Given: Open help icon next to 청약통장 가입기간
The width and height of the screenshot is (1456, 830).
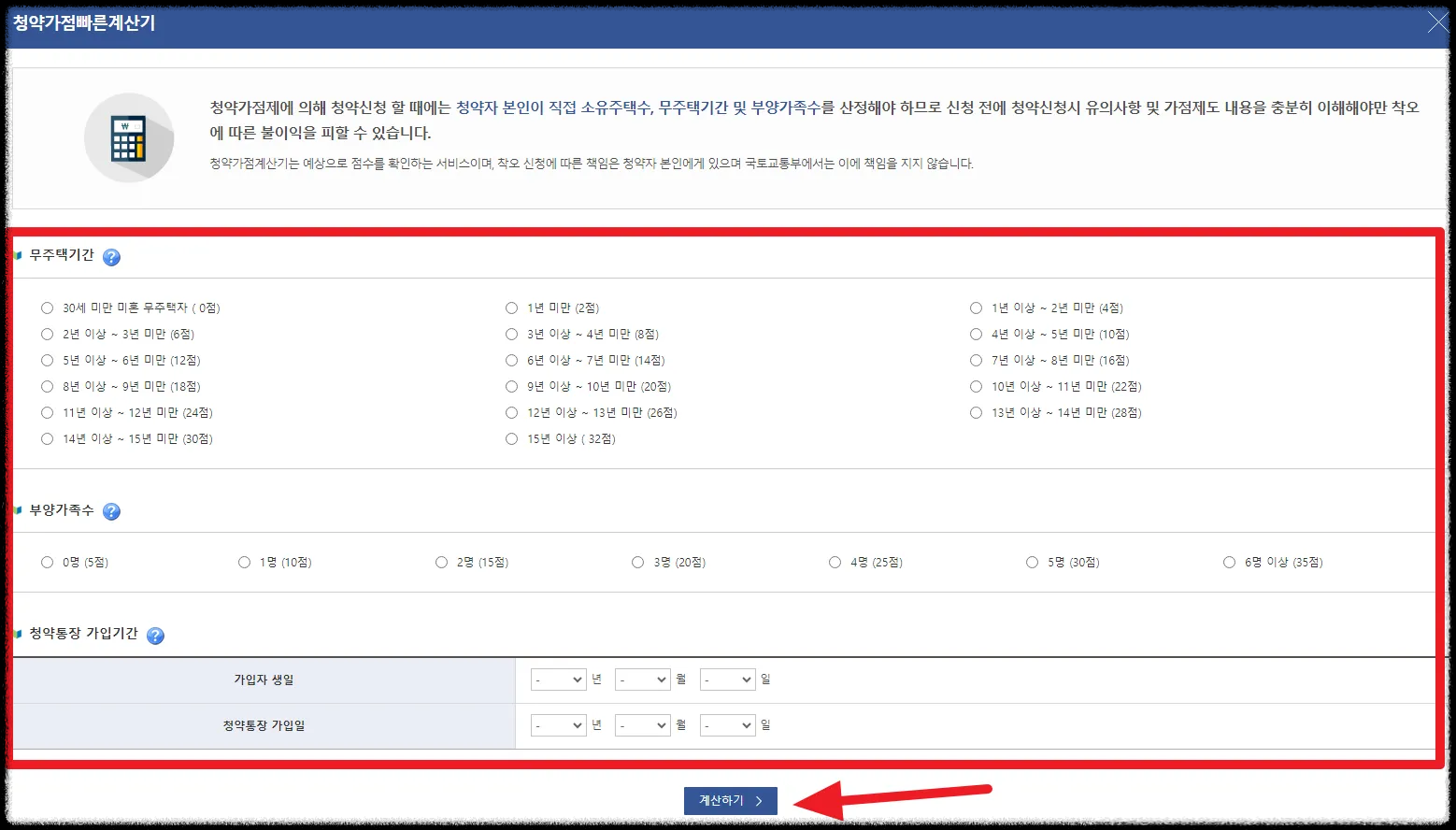Looking at the screenshot, I should pos(155,636).
